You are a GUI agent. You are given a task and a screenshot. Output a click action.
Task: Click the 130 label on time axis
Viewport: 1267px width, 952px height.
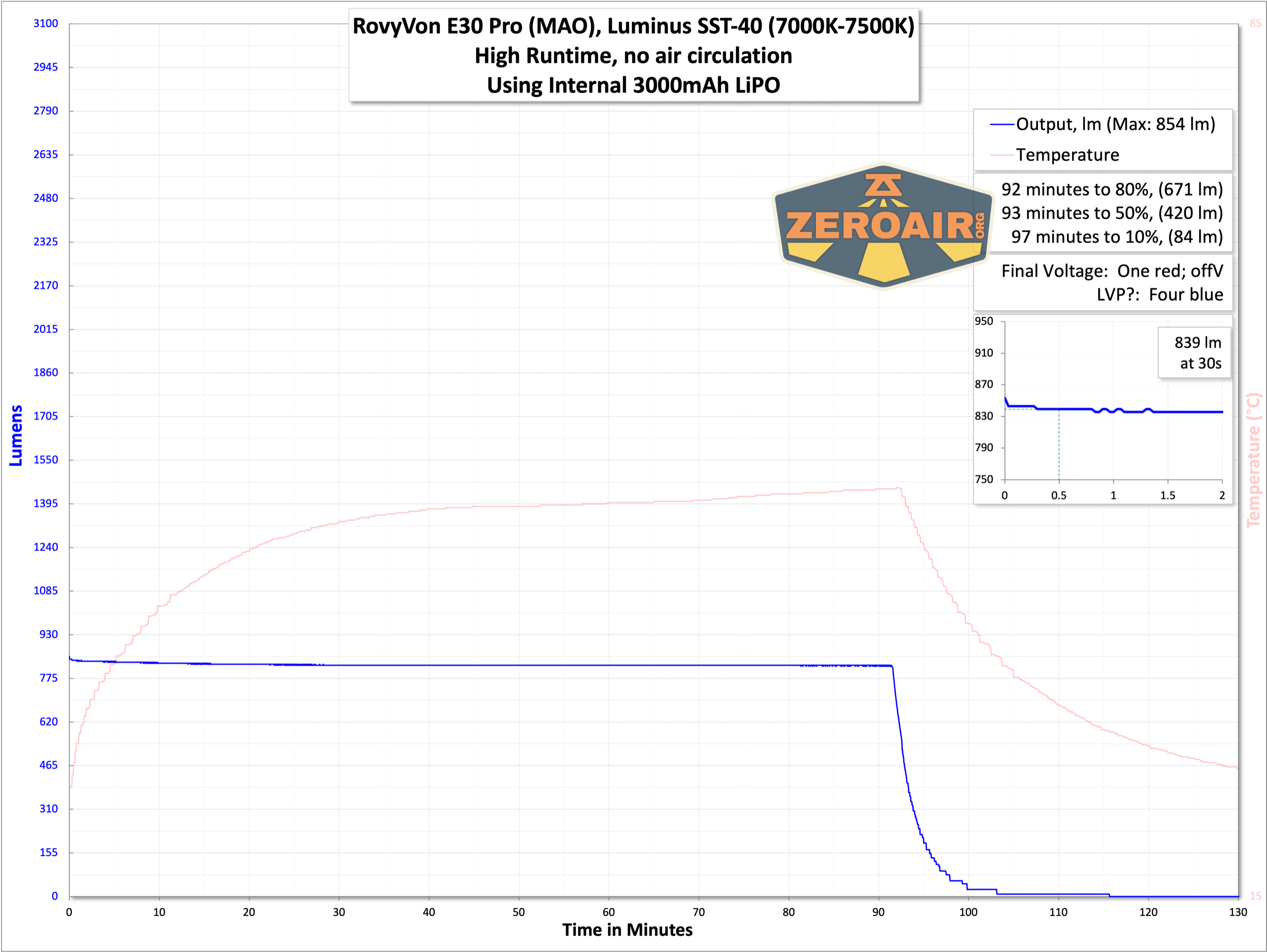click(x=1238, y=912)
